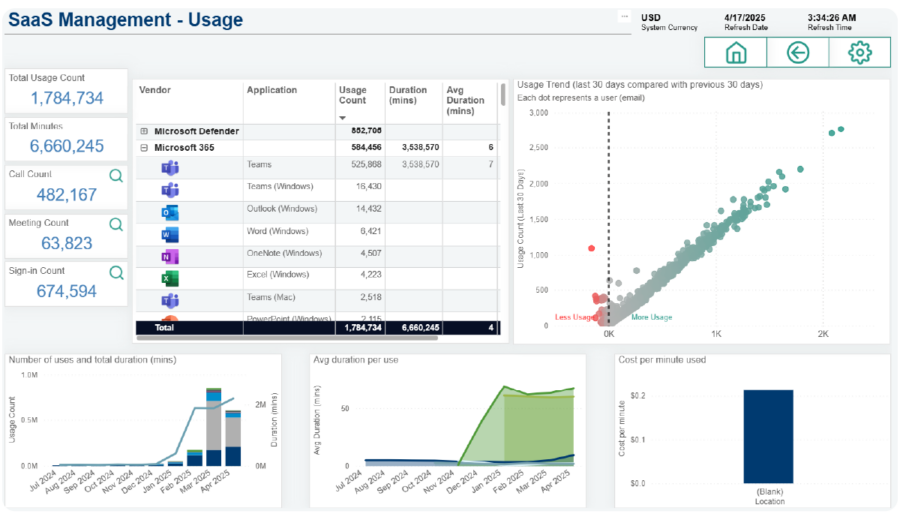Click the Meeting Count magnifier icon

(x=116, y=224)
